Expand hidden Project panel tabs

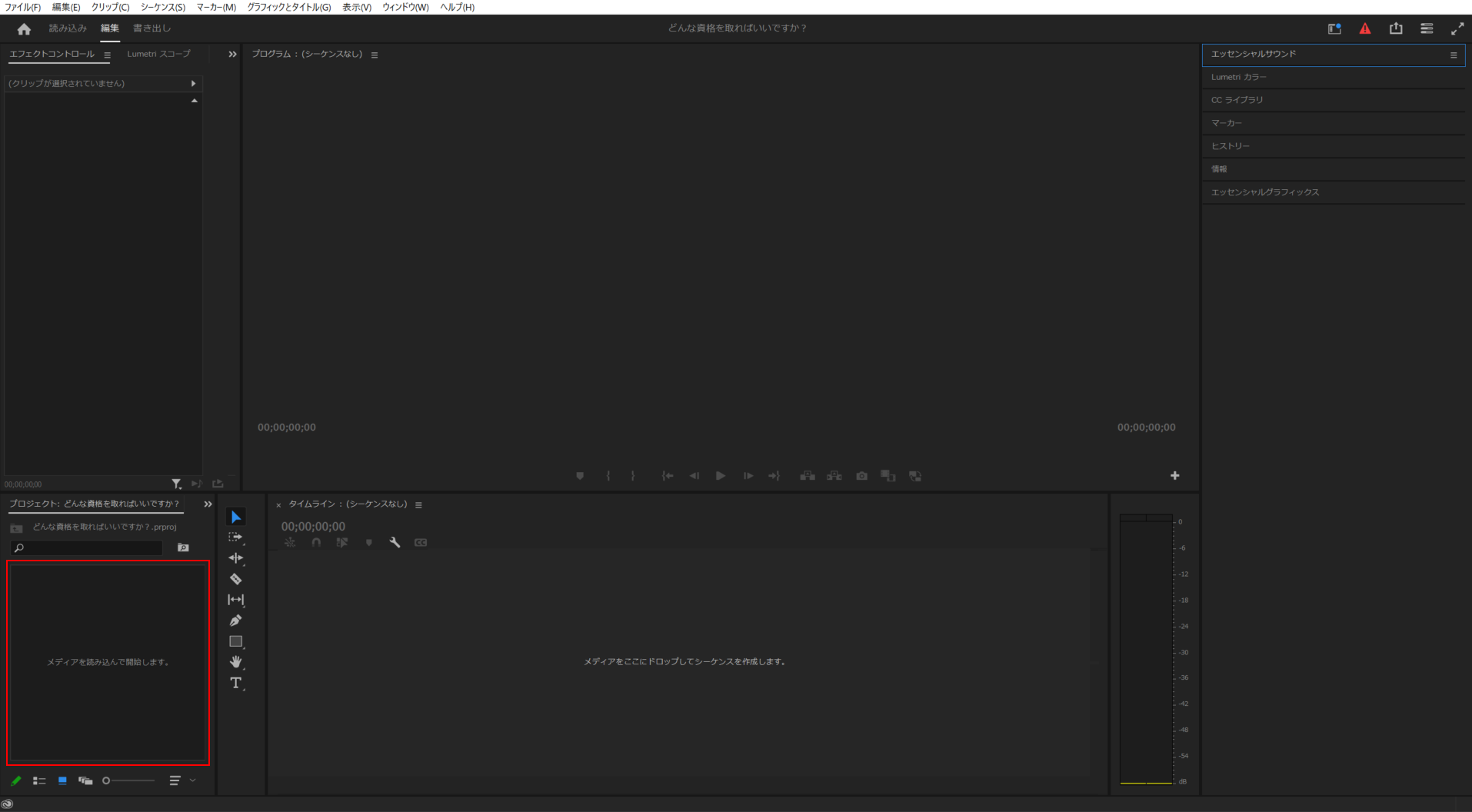tap(208, 504)
